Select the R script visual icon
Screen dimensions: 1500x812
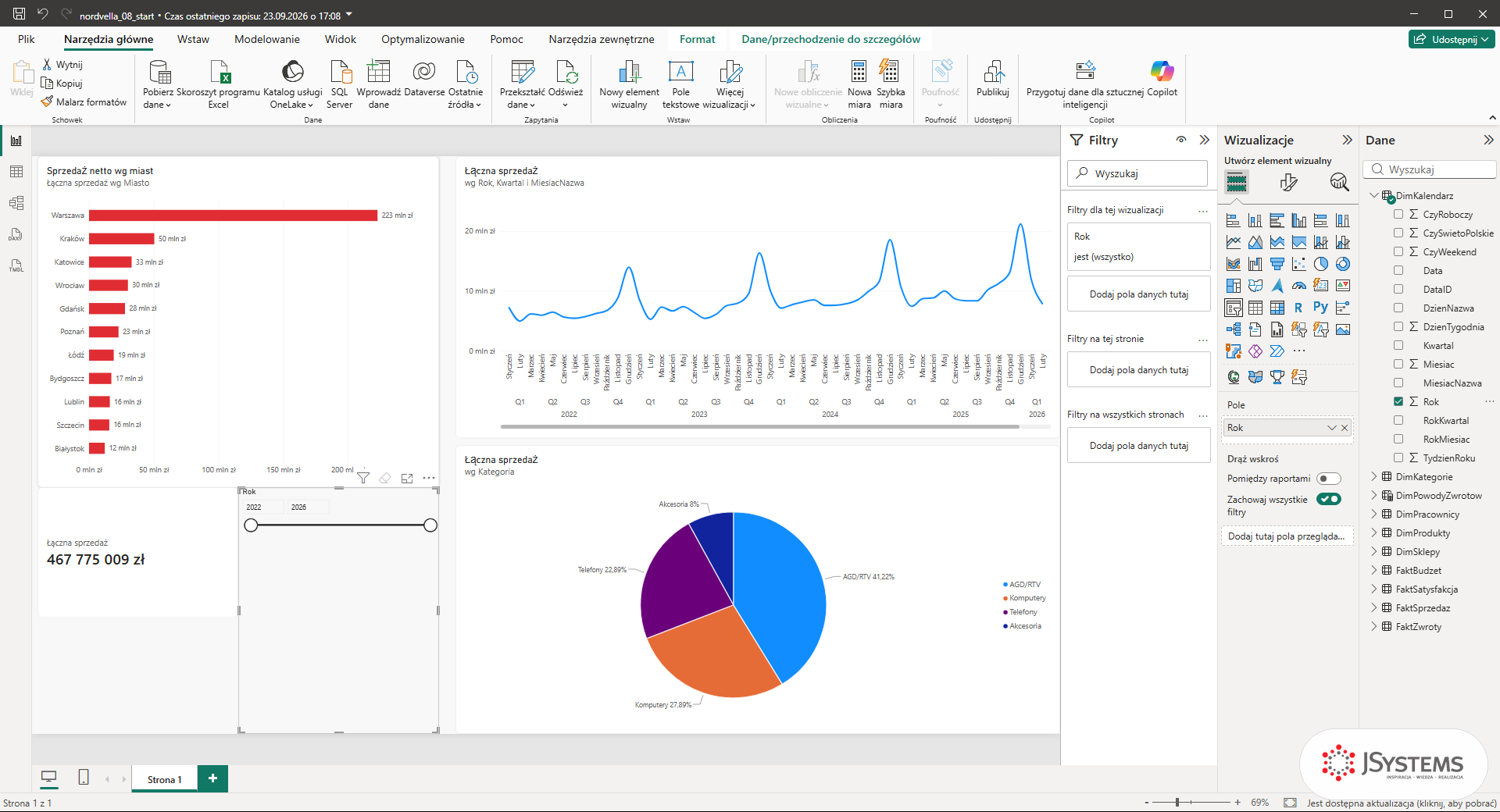pyautogui.click(x=1298, y=308)
